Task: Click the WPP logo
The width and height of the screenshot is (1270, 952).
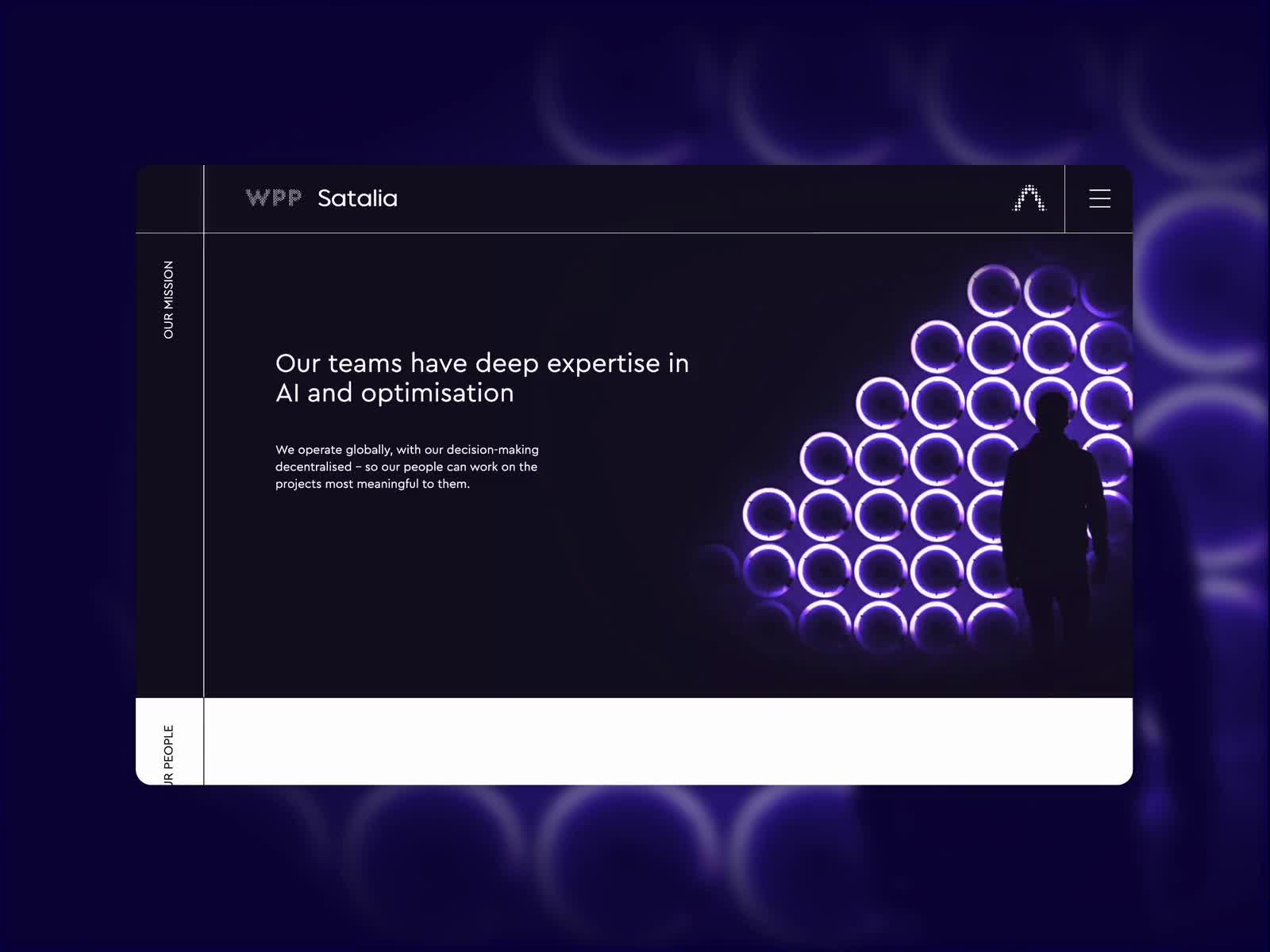Action: click(x=274, y=198)
